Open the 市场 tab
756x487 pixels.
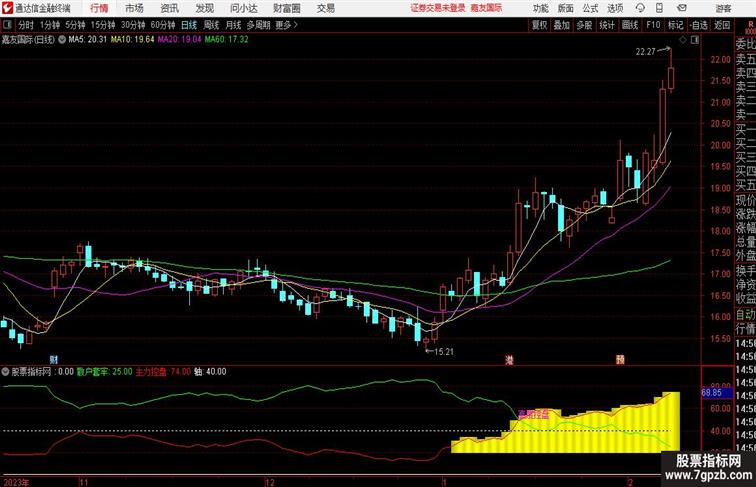134,8
